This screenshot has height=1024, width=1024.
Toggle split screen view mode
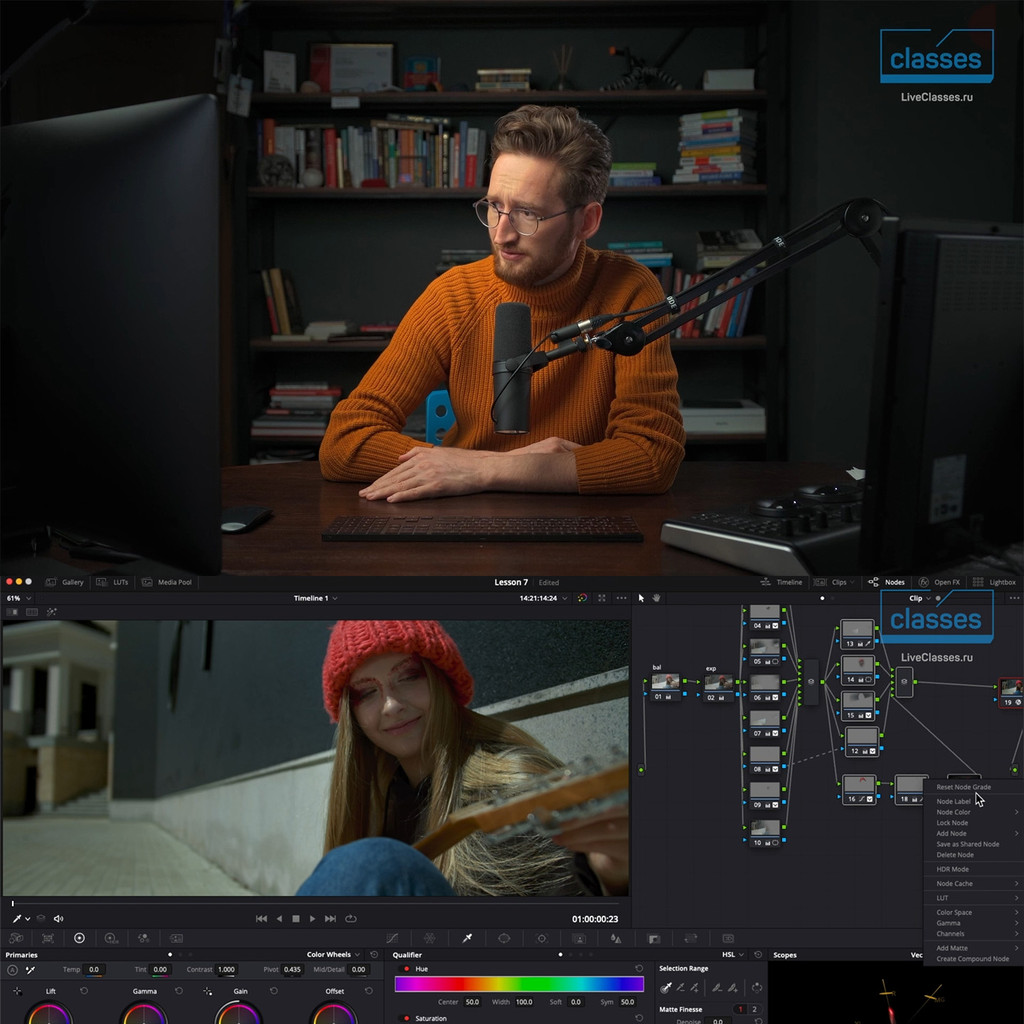[32, 612]
